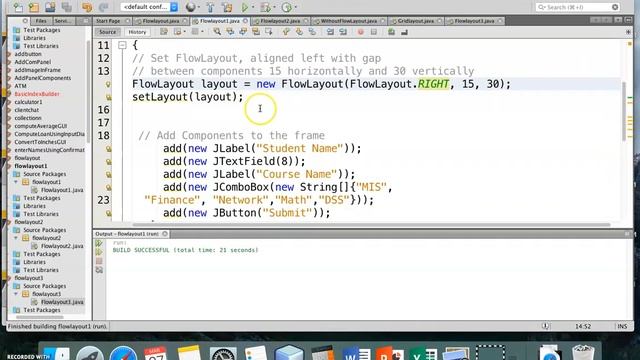Select Flowlayout3.java in project tree
The image size is (640, 360).
62,302
